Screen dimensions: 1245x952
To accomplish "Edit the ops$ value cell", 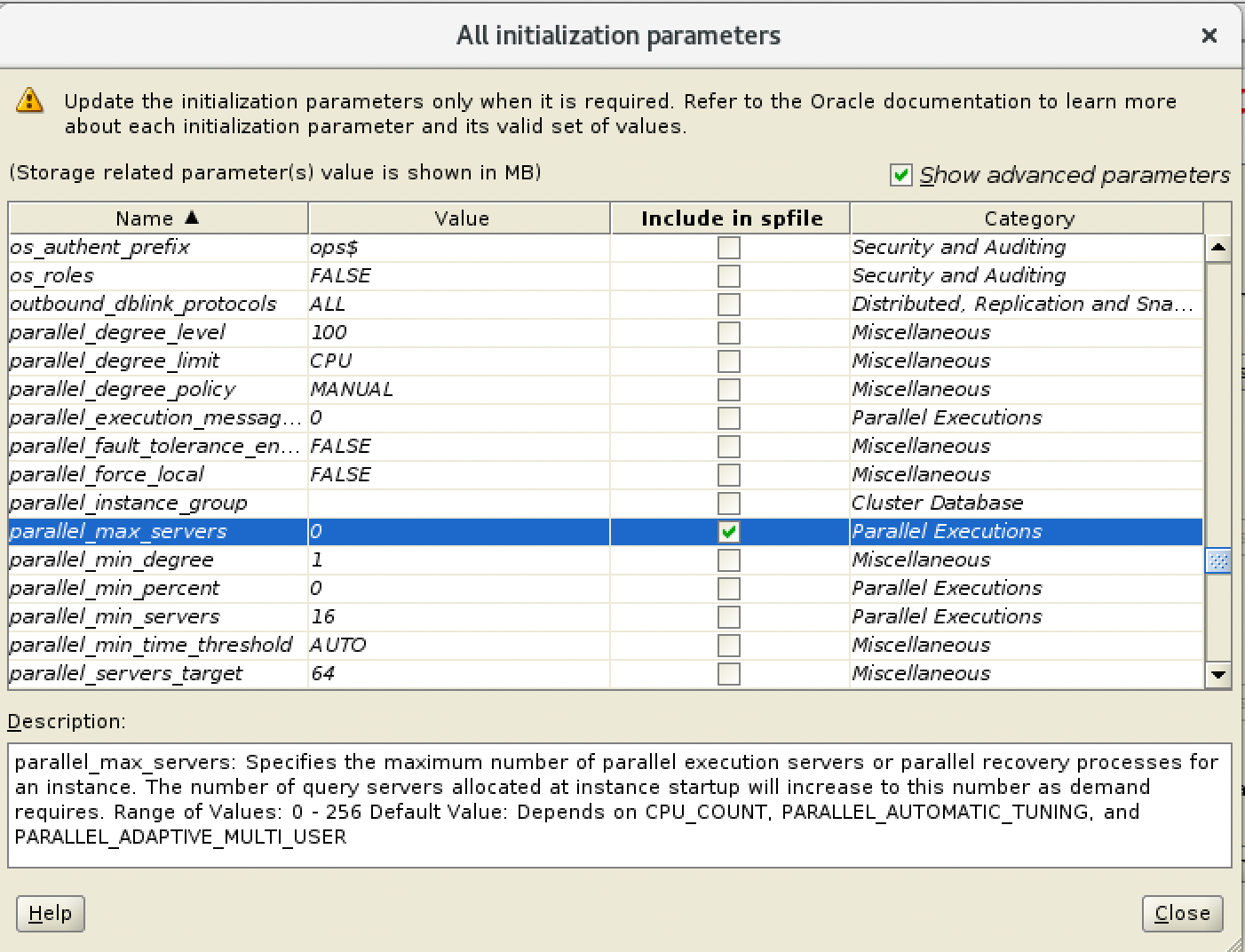I will pyautogui.click(x=459, y=248).
